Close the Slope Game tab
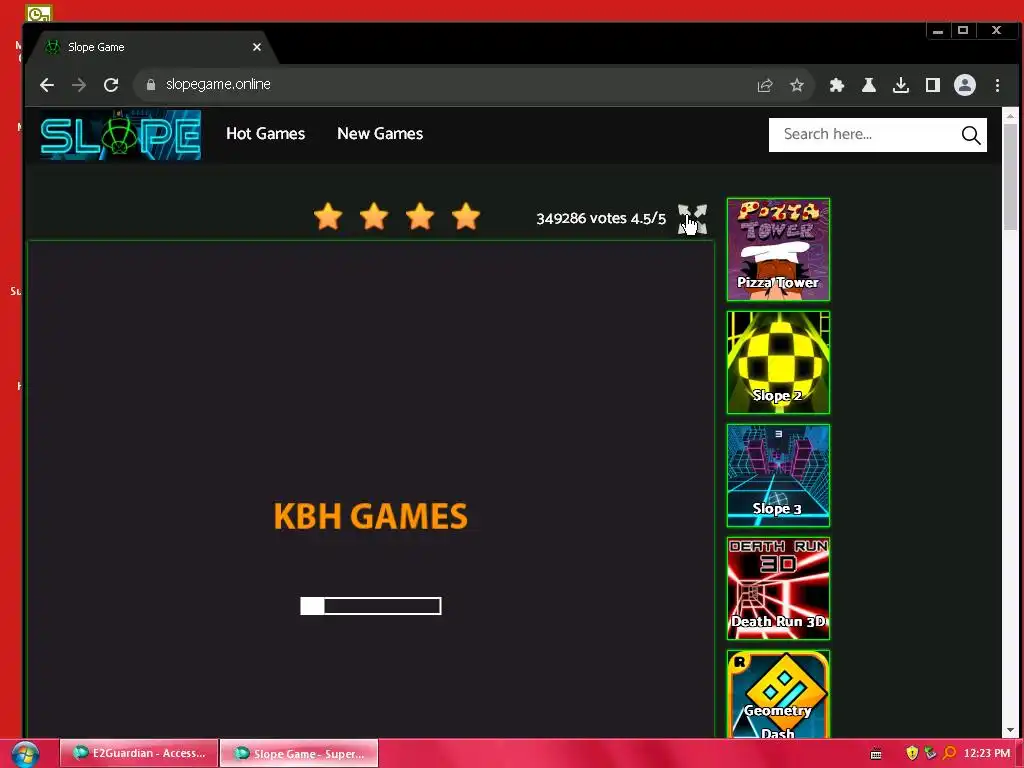This screenshot has height=768, width=1024. coord(257,47)
